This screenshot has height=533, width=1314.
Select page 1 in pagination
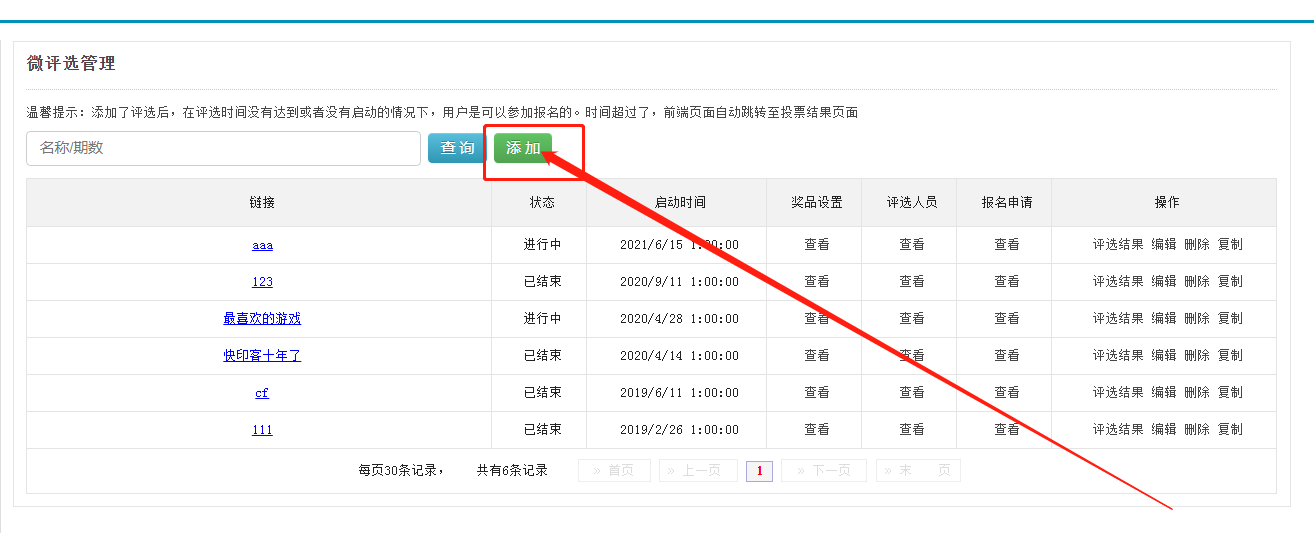[x=759, y=471]
